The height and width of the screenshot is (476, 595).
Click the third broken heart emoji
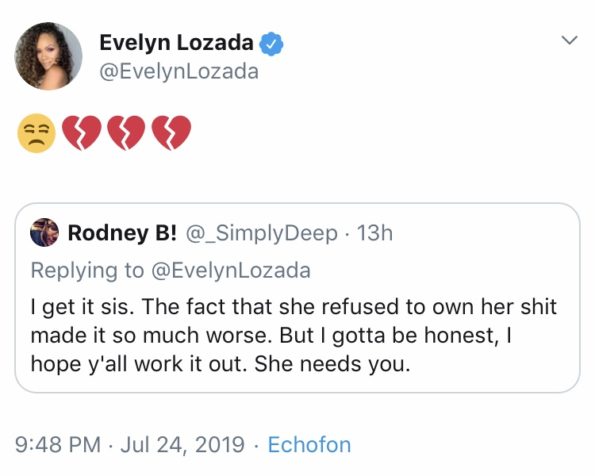171,133
